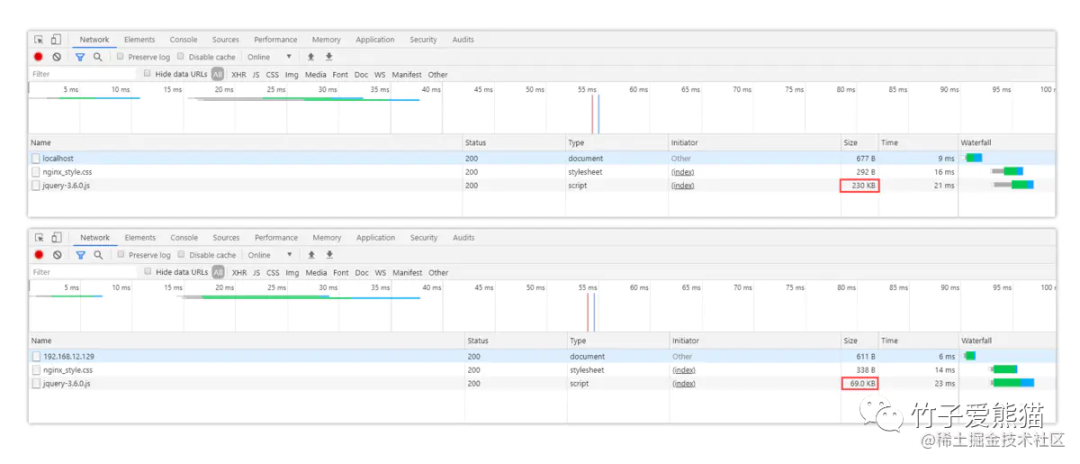Click the Filter text field in the 192.168.12.129 panel
The image size is (1080, 464).
[84, 272]
